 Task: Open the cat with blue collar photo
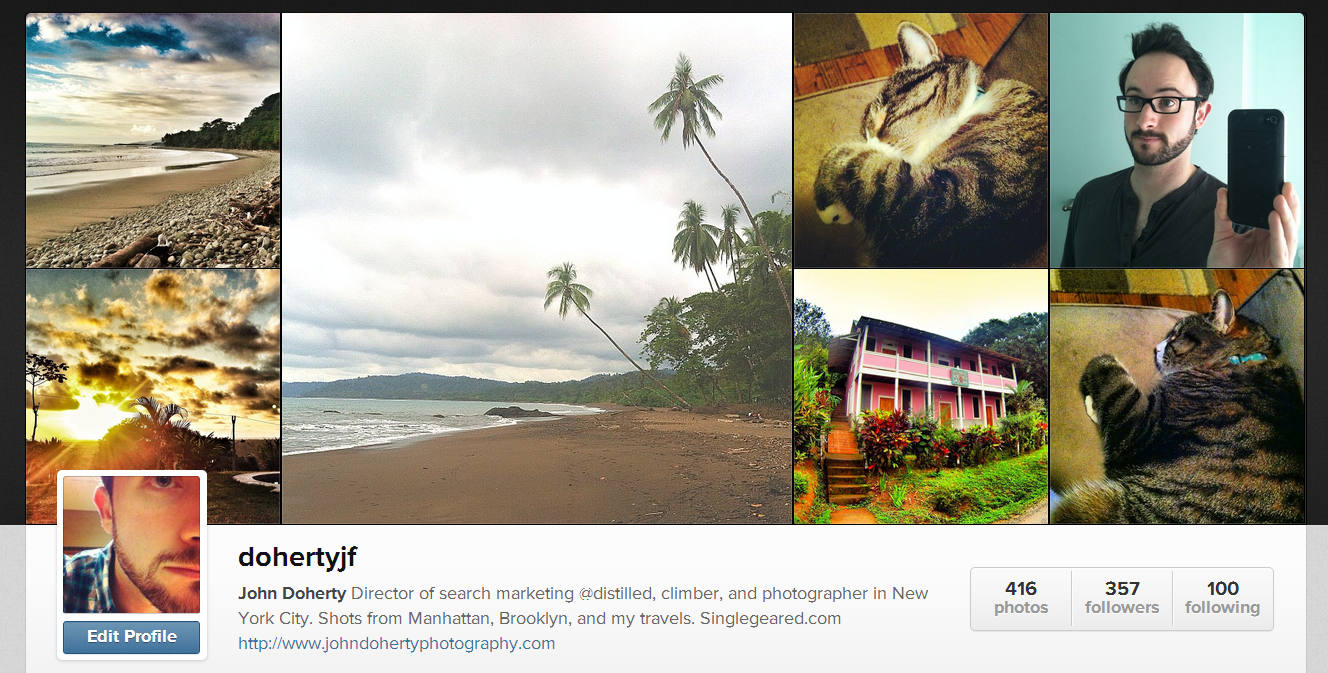(1177, 396)
